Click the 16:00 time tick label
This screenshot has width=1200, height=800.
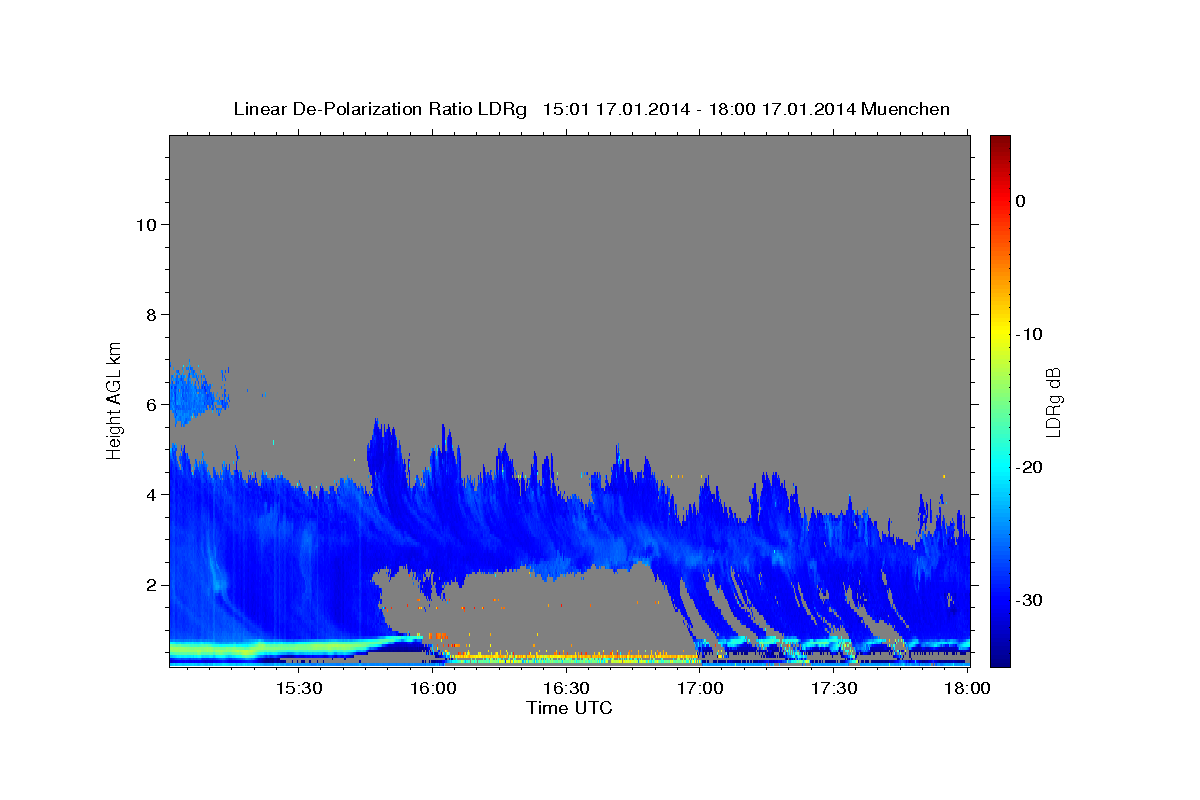[433, 689]
